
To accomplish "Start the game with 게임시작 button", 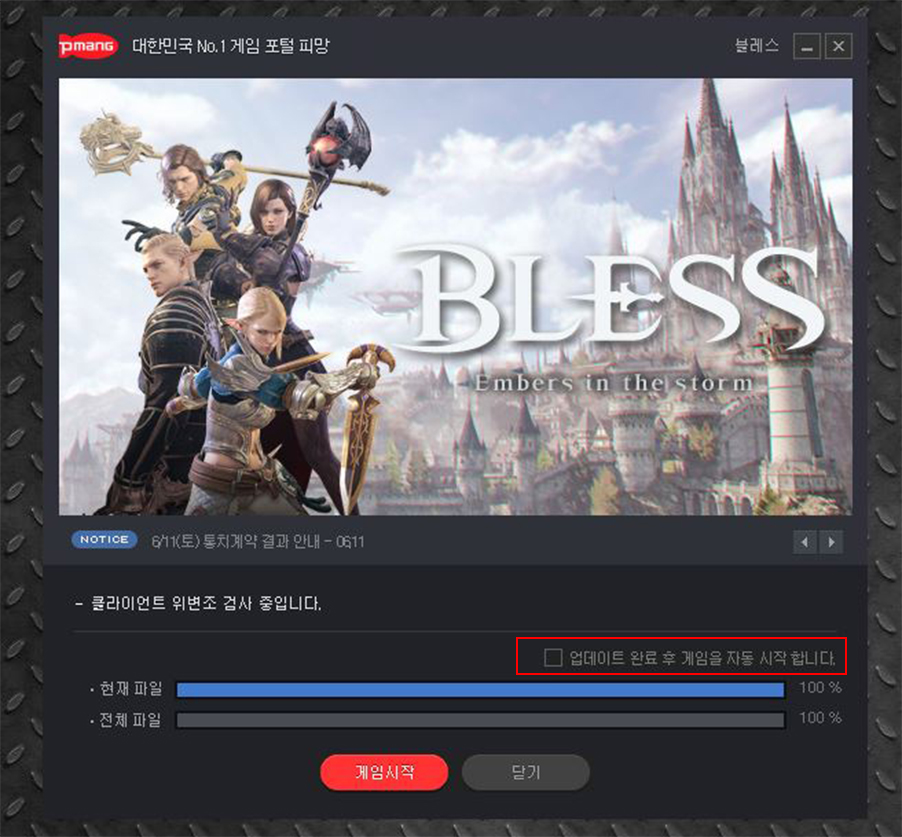I will [384, 773].
